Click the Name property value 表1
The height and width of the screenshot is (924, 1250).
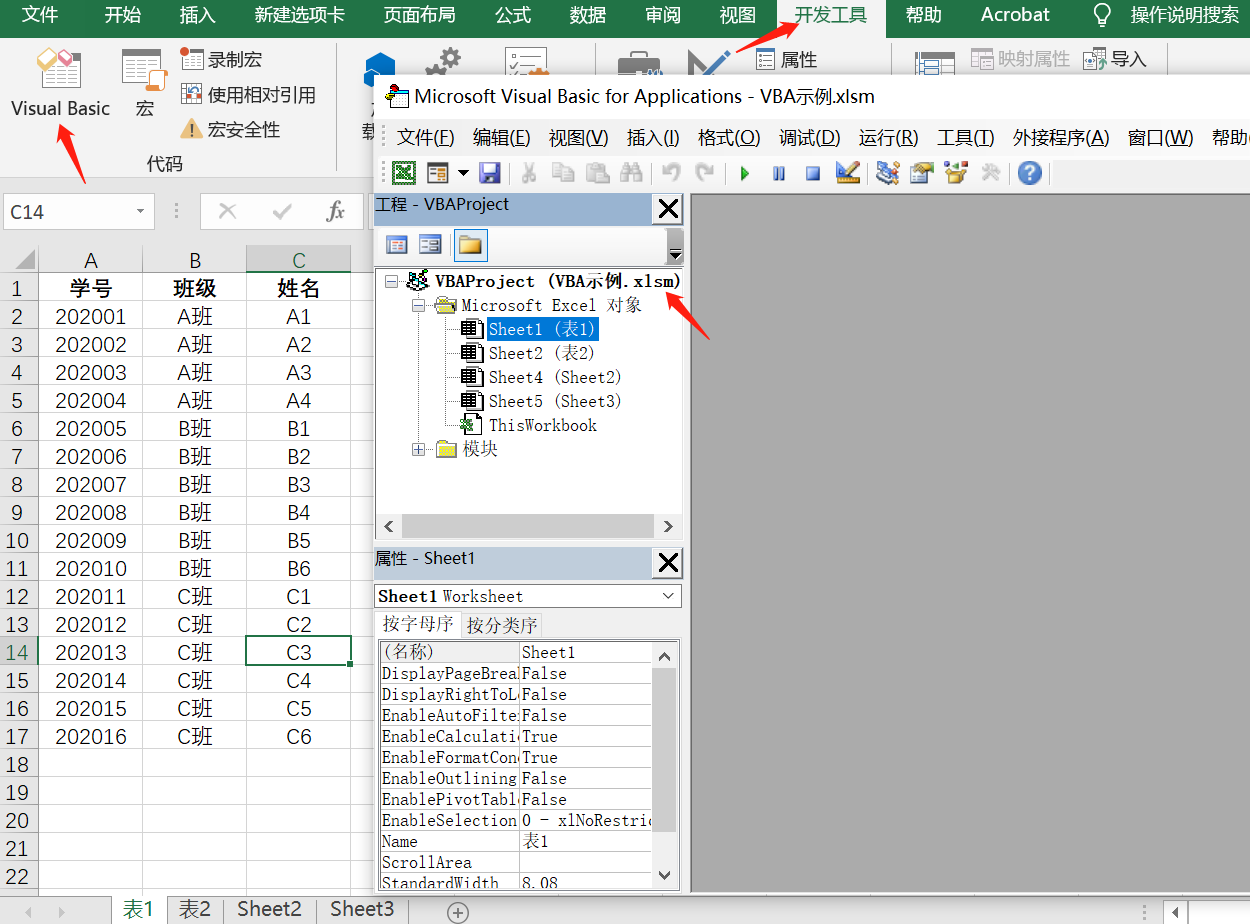[x=586, y=842]
